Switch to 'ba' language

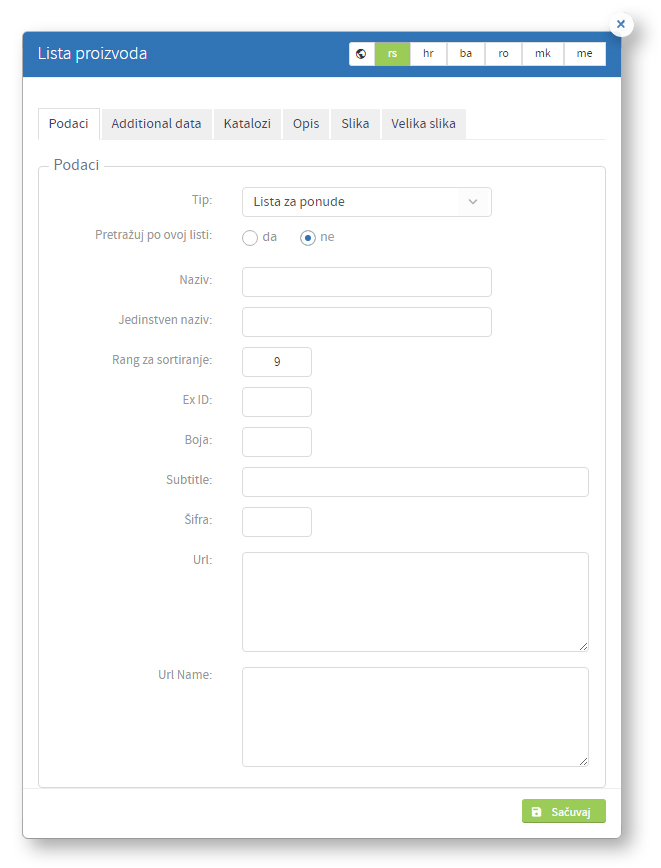[466, 54]
